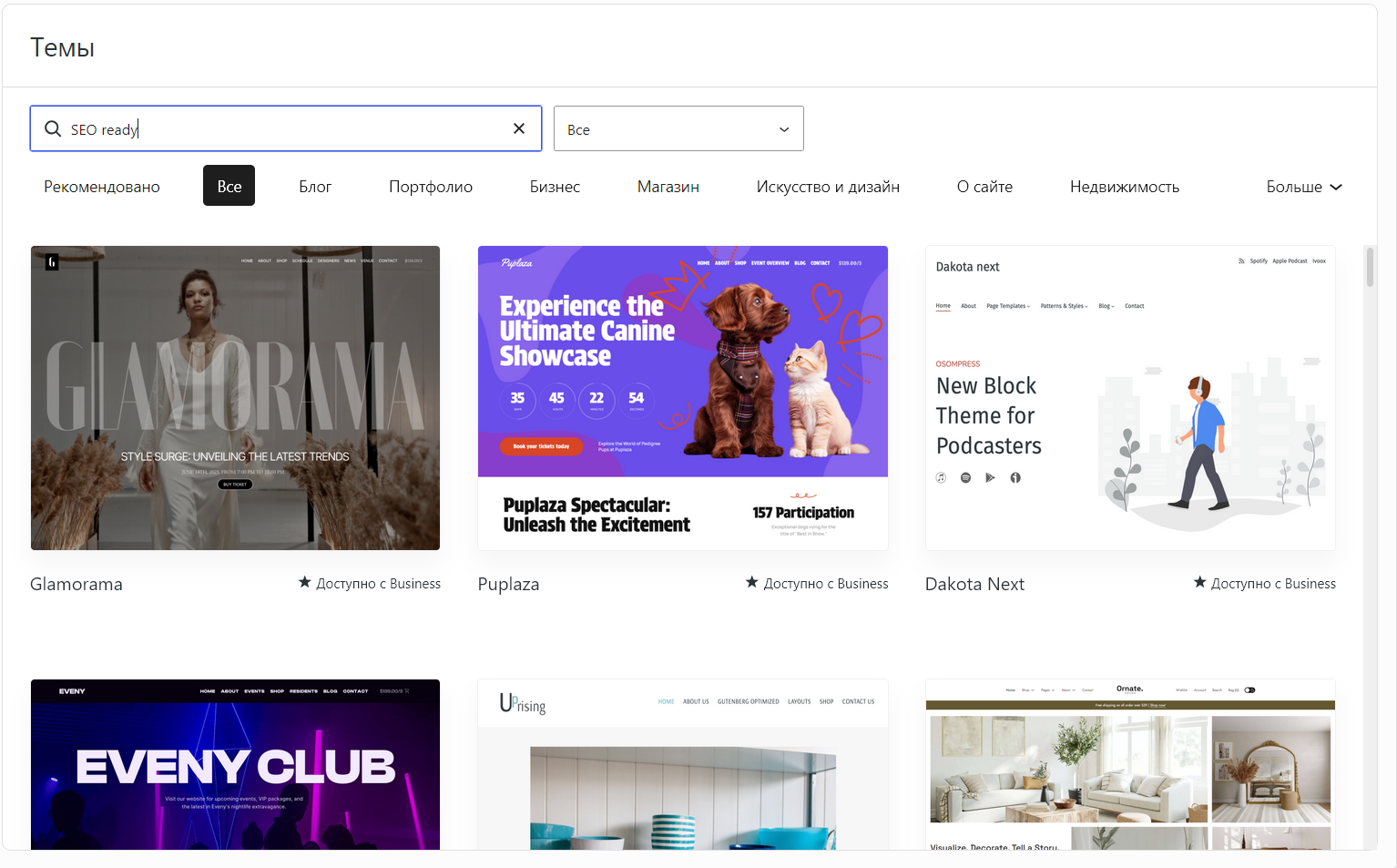The height and width of the screenshot is (868, 1397).
Task: Select the "Блог" category tab
Action: pyautogui.click(x=315, y=186)
